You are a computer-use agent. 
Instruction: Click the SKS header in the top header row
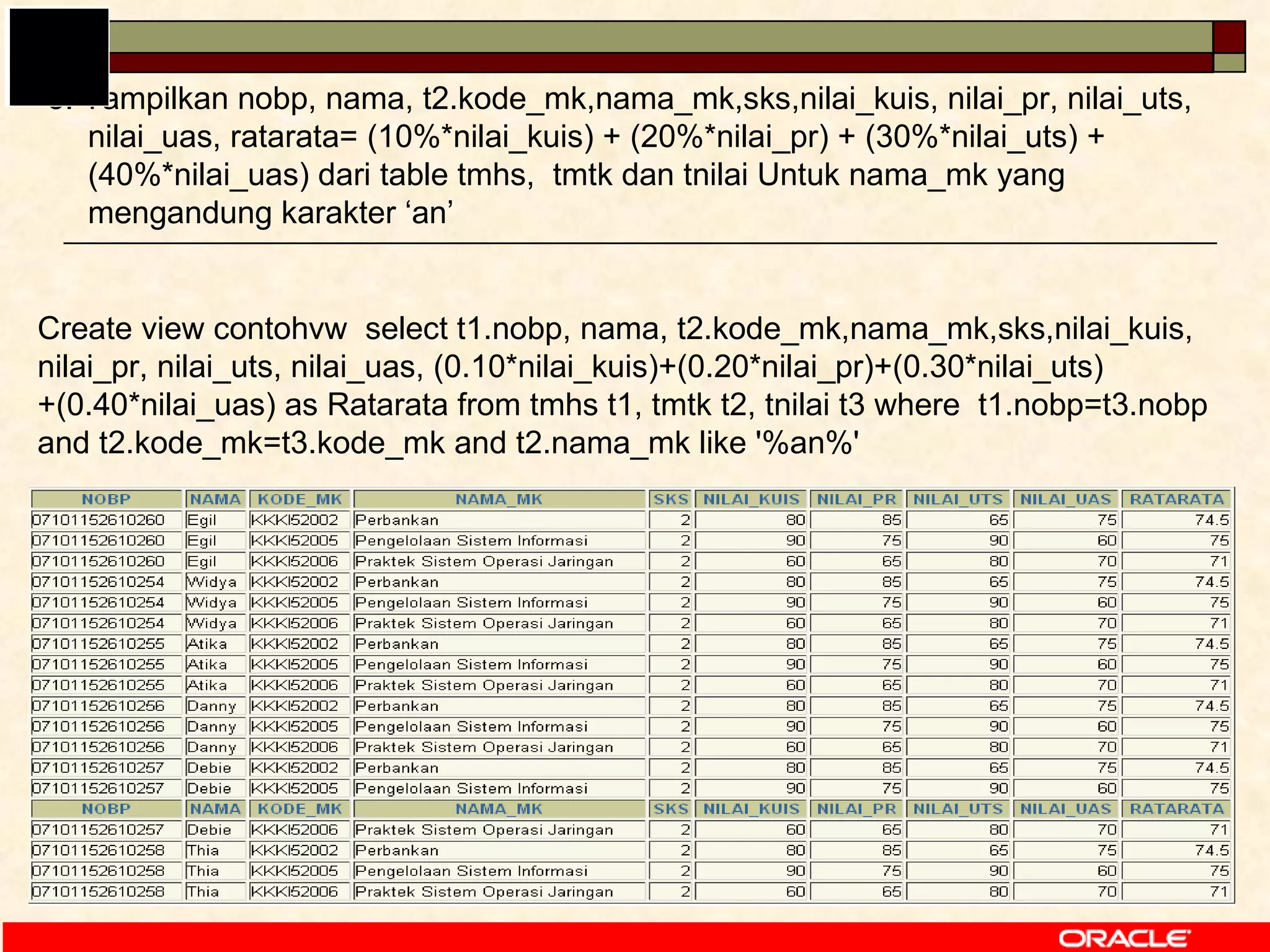[670, 499]
